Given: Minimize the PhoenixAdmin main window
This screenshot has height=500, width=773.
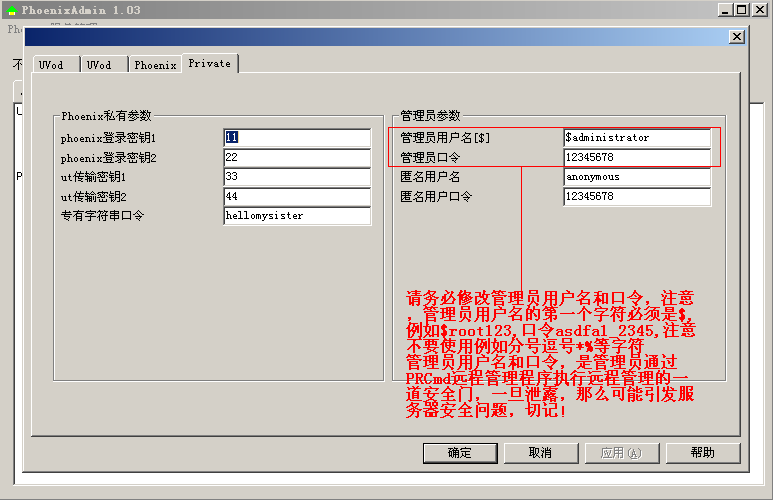Looking at the screenshot, I should tap(725, 10).
